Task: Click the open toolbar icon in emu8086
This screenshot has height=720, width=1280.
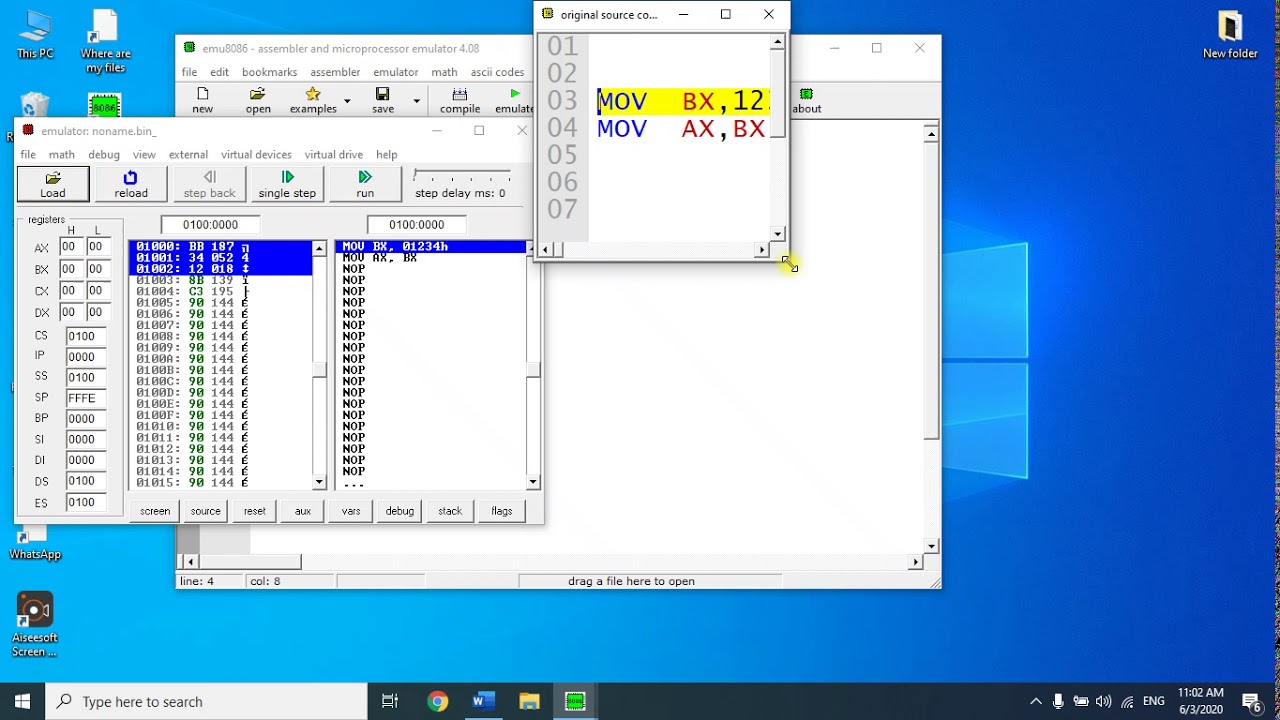Action: 258,101
